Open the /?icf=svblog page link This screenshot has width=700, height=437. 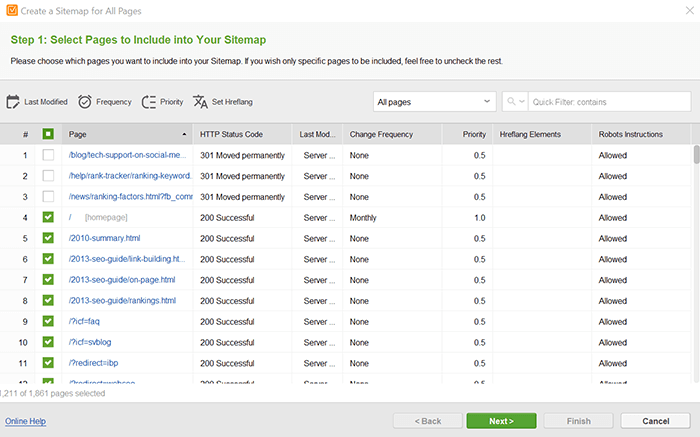[x=90, y=342]
